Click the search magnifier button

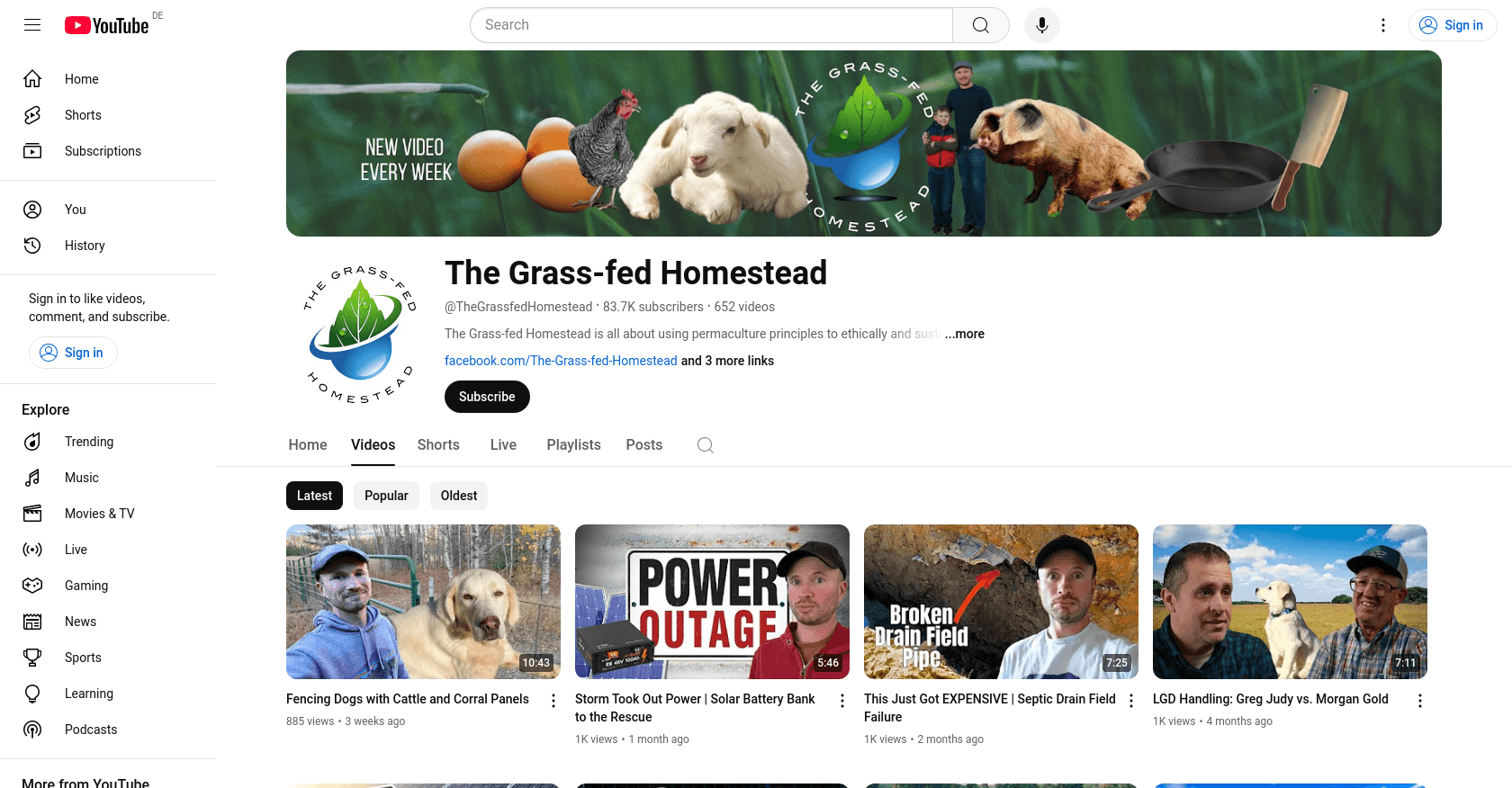click(981, 25)
